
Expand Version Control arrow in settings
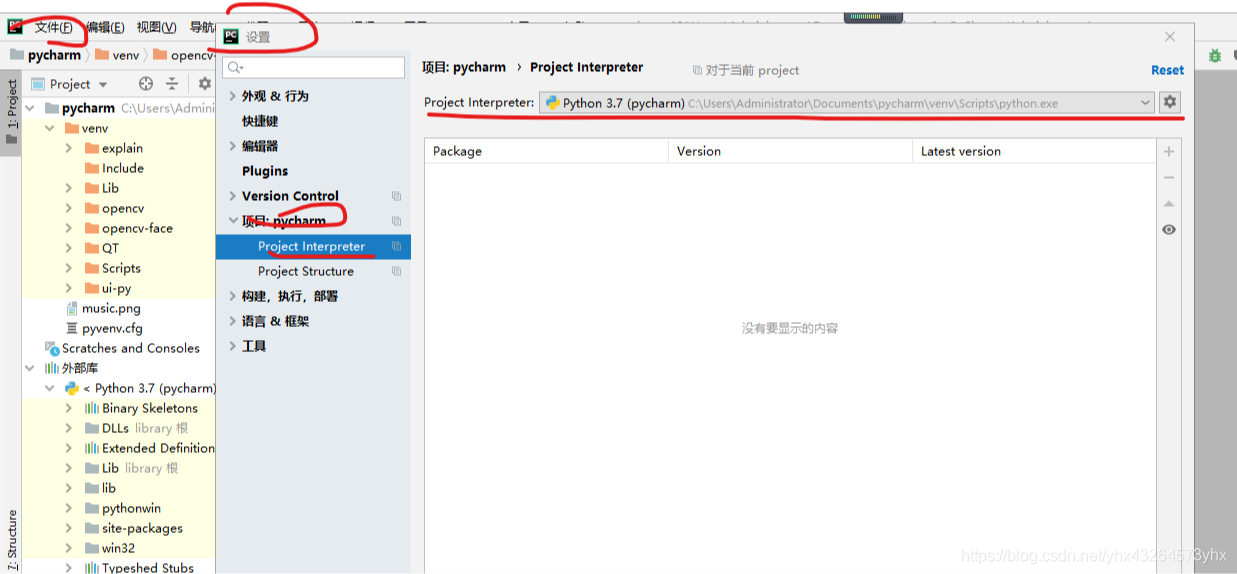pos(233,196)
